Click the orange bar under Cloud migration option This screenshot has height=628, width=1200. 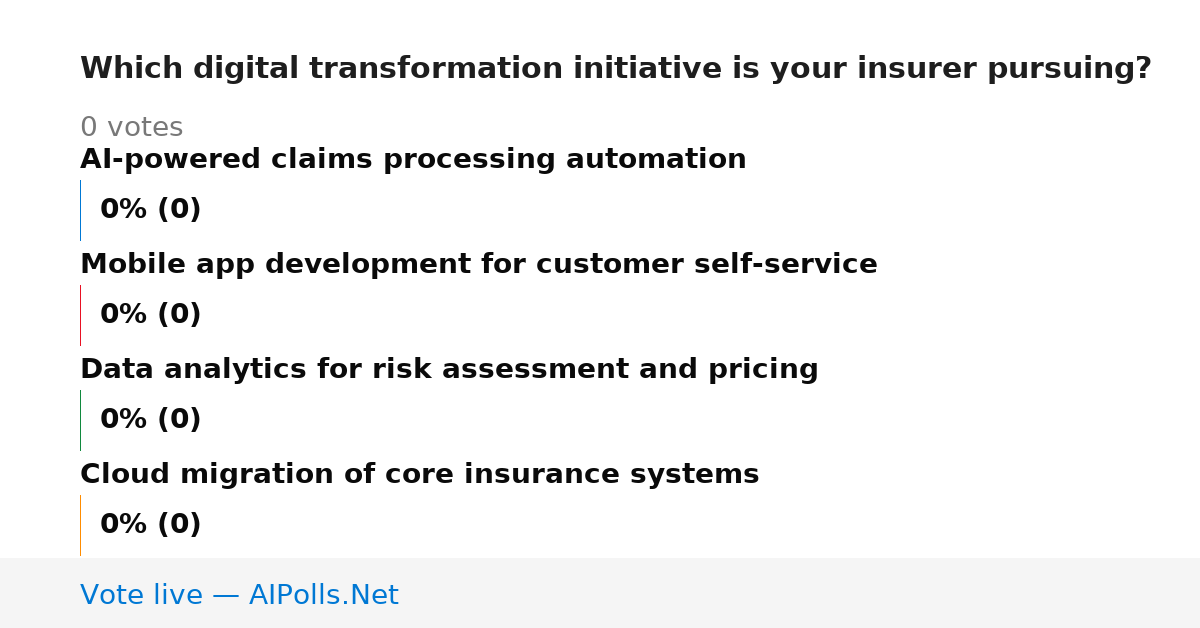click(80, 525)
